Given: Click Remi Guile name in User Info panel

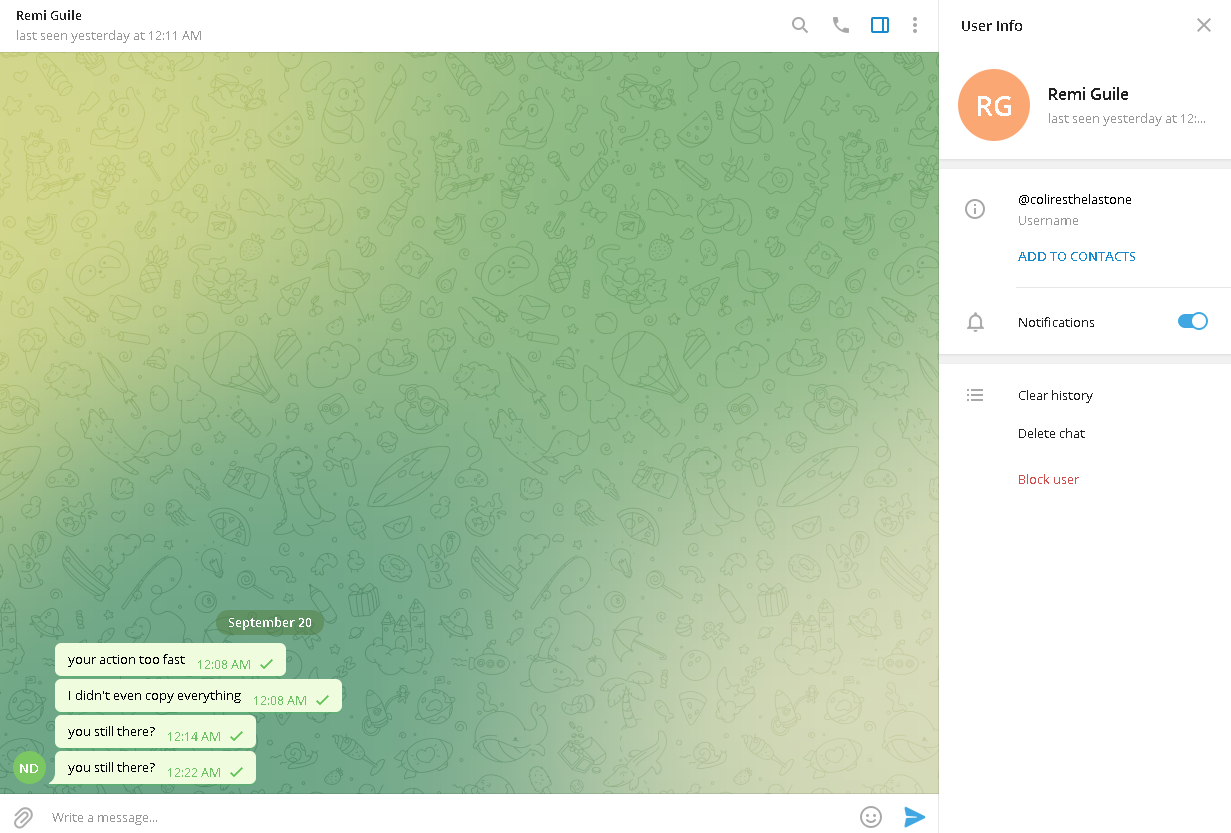Looking at the screenshot, I should pyautogui.click(x=1088, y=94).
